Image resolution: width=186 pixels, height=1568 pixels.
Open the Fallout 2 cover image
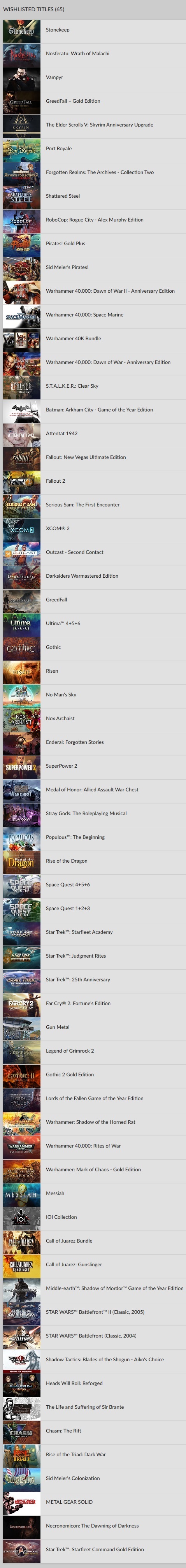tap(22, 481)
